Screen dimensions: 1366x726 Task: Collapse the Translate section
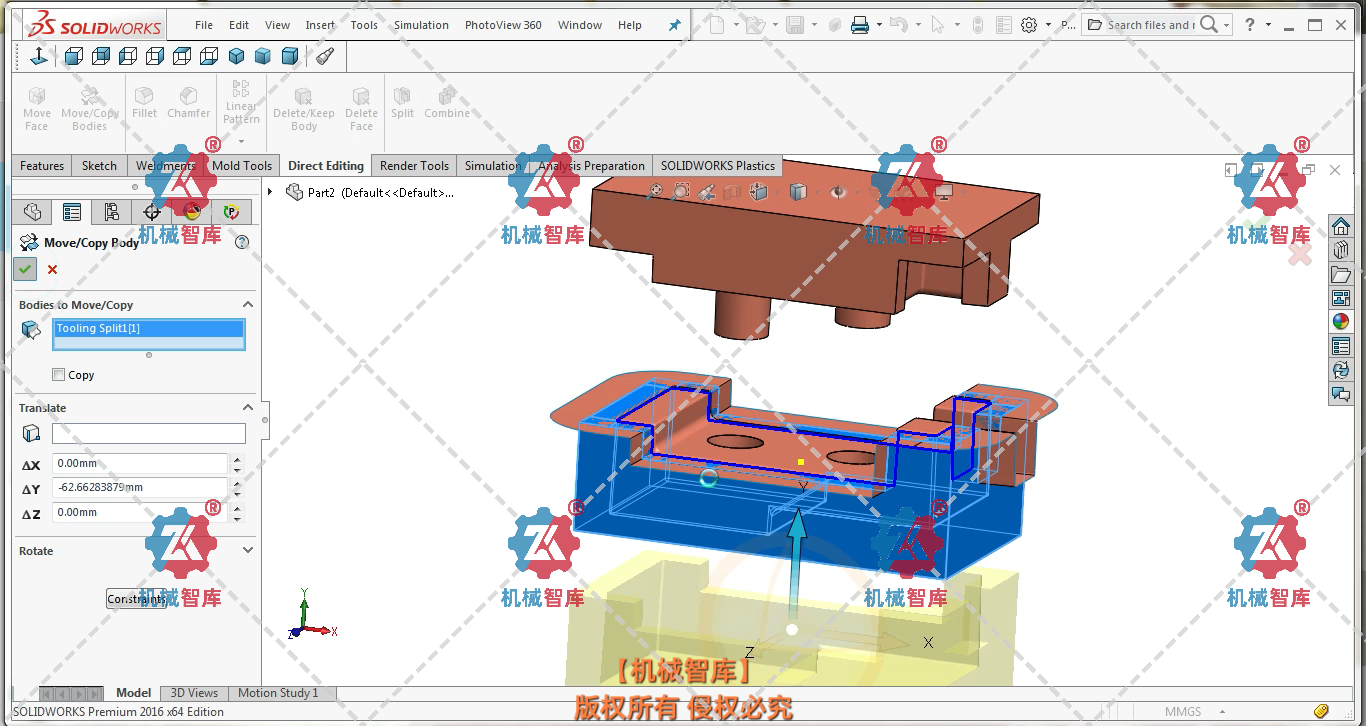(x=248, y=407)
